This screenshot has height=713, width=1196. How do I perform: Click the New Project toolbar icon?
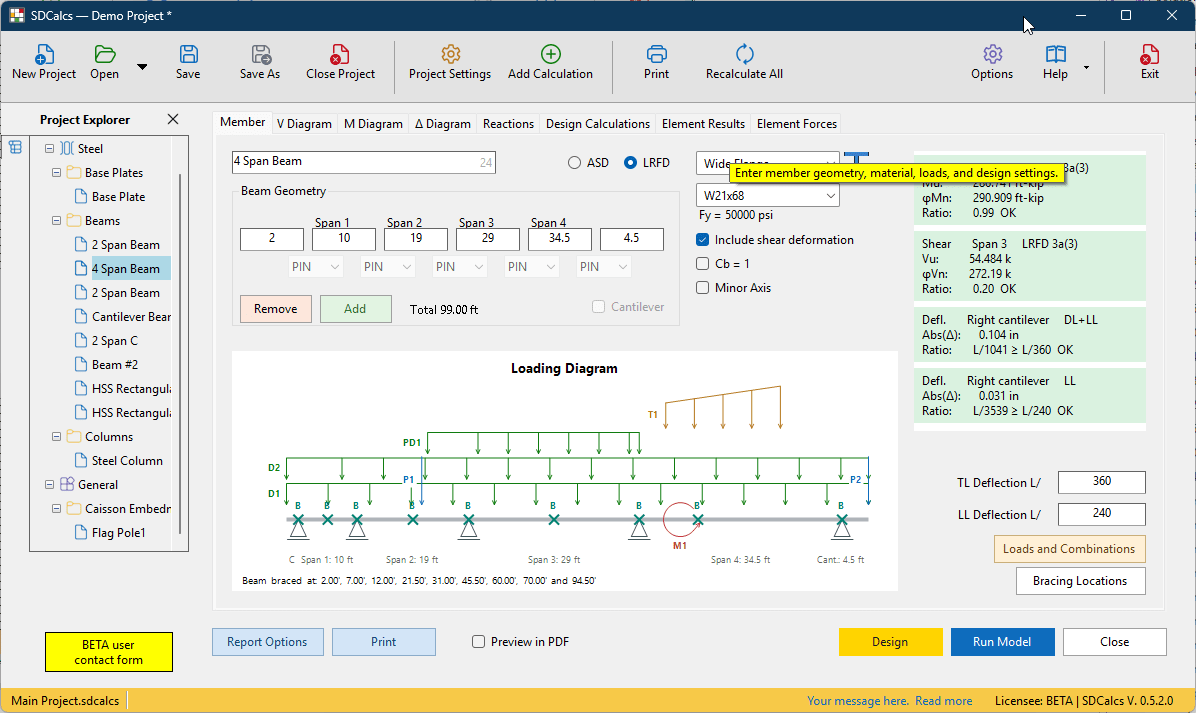point(44,55)
